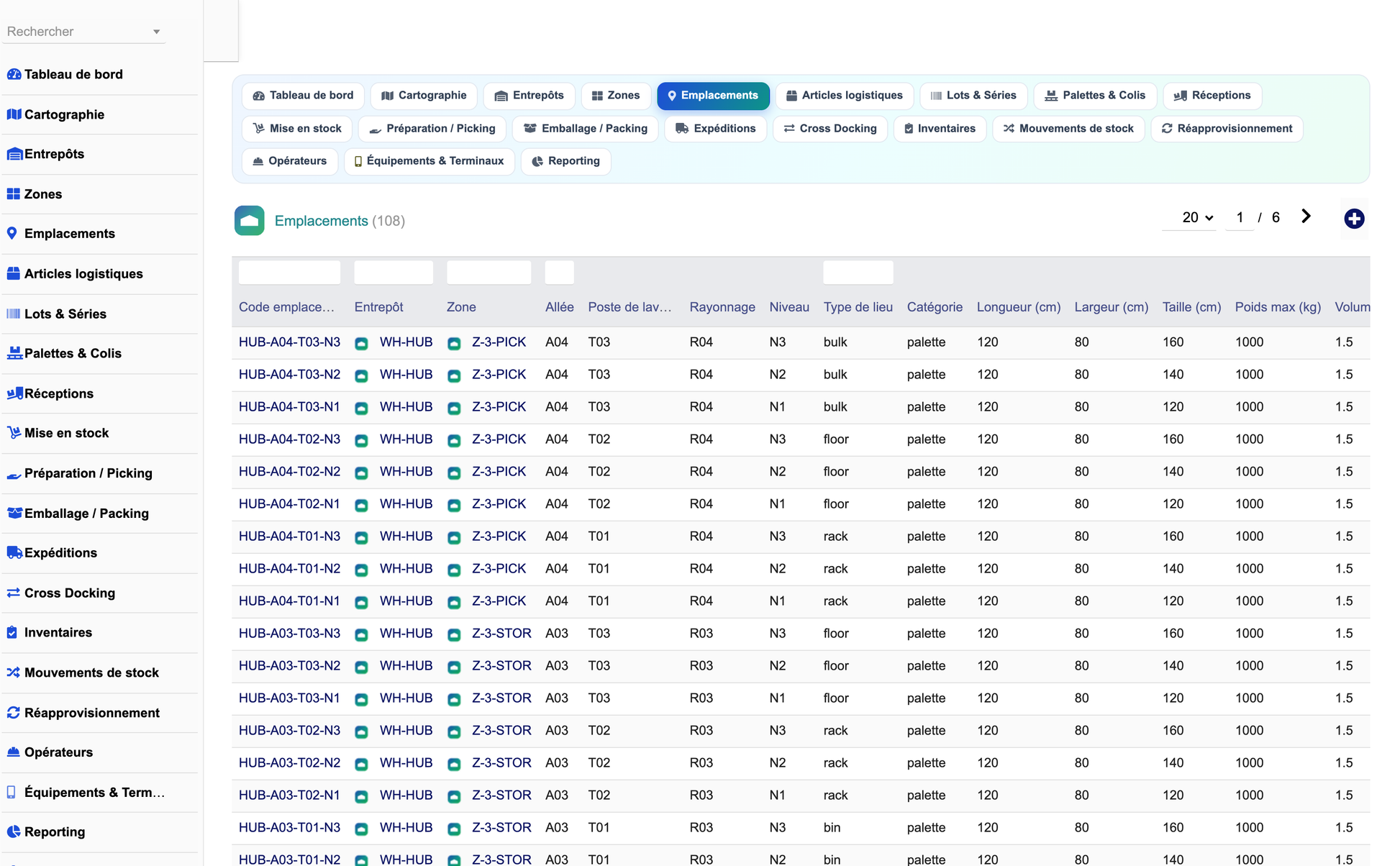Click the Code emplacement filter input field
The image size is (1400, 866).
[x=289, y=273]
